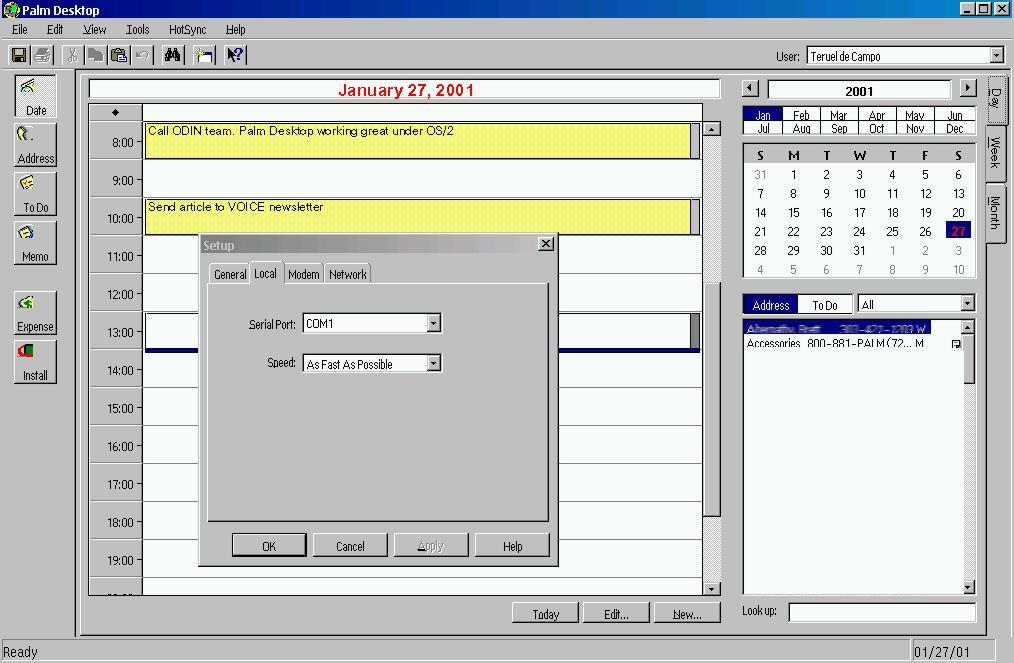Select the Call ODIN team appointment
Screen dimensions: 1014x663
418,140
